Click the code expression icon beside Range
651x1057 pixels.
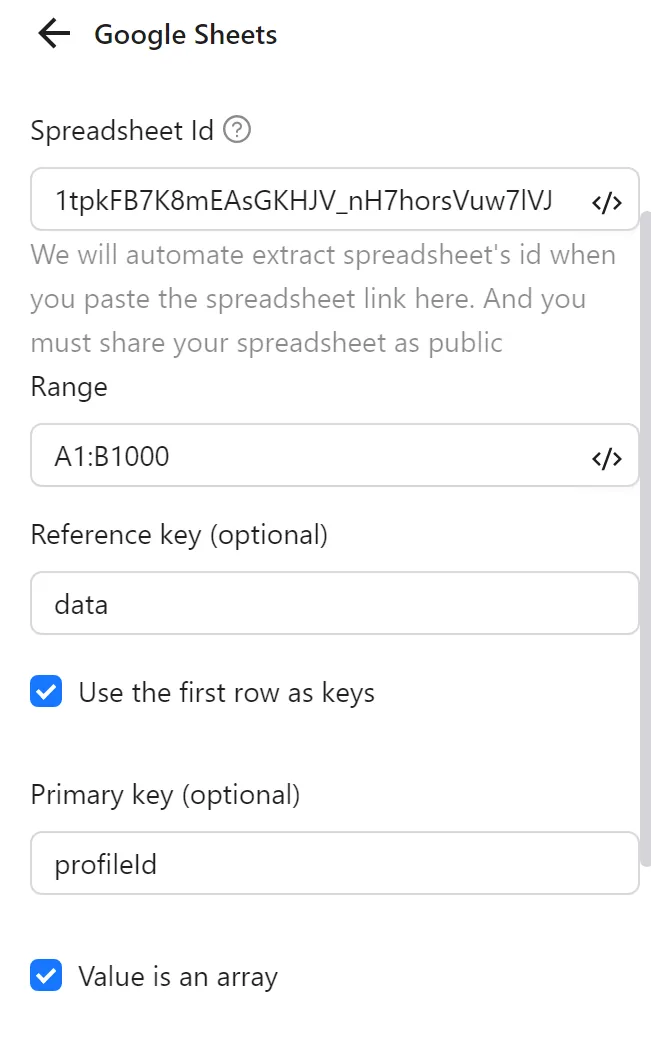coord(607,457)
